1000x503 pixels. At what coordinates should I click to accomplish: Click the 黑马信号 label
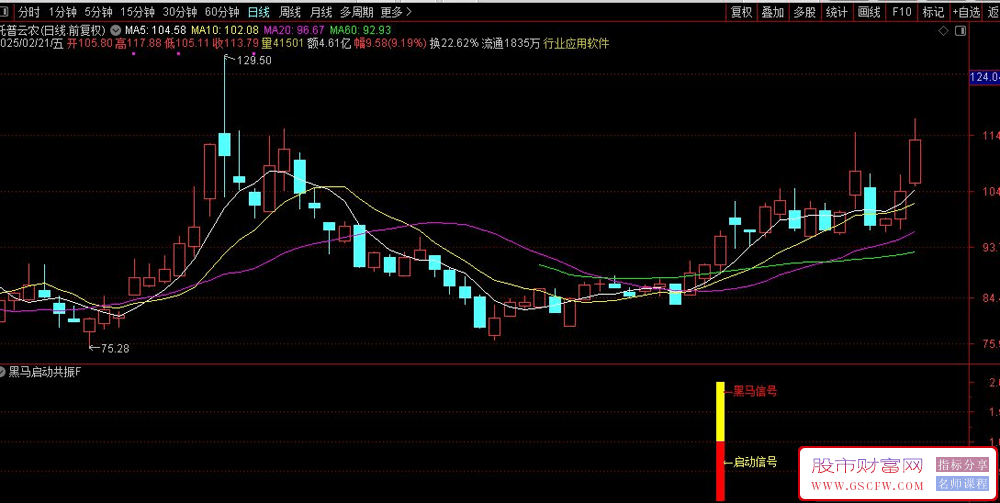click(754, 391)
